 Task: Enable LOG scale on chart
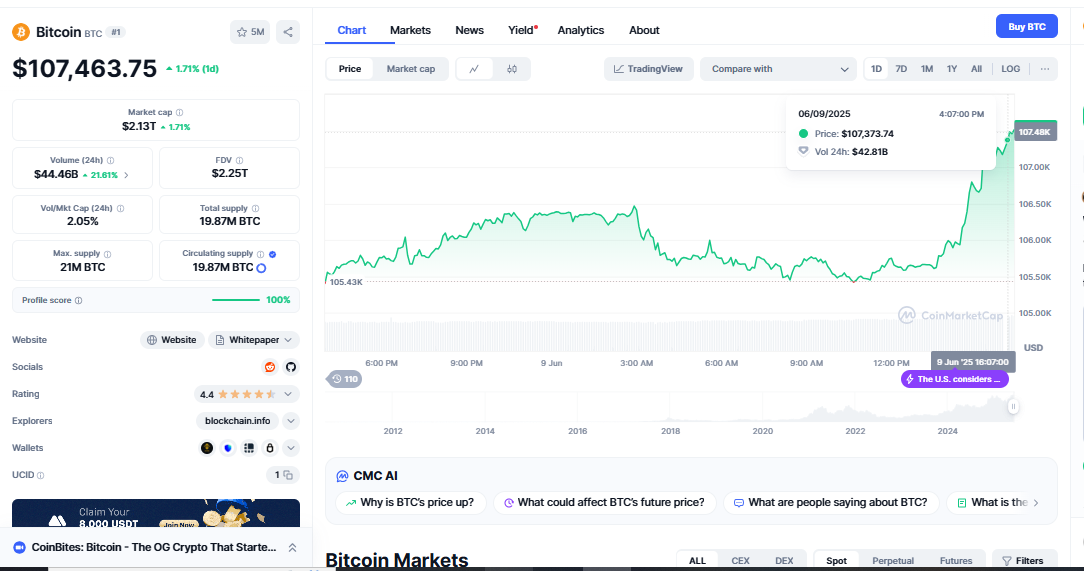coord(1011,68)
